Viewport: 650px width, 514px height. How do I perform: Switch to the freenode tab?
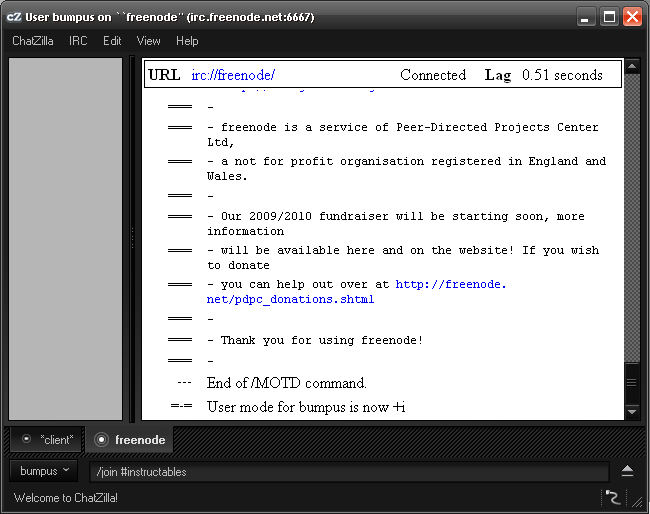[x=130, y=439]
